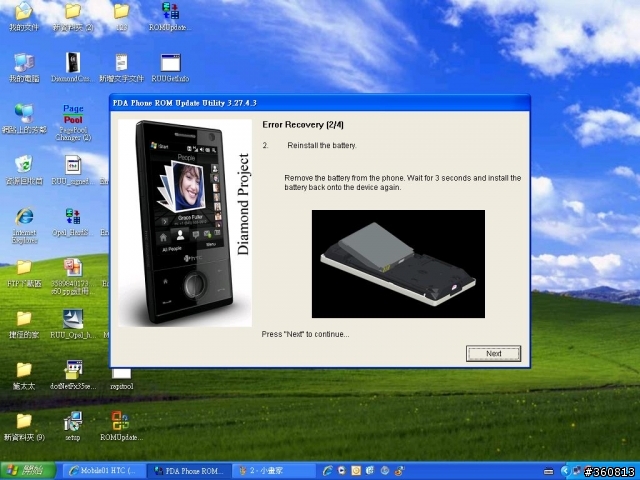The image size is (640, 480).
Task: Click the 'Press "Next" to continue...' text
Action: point(305,334)
